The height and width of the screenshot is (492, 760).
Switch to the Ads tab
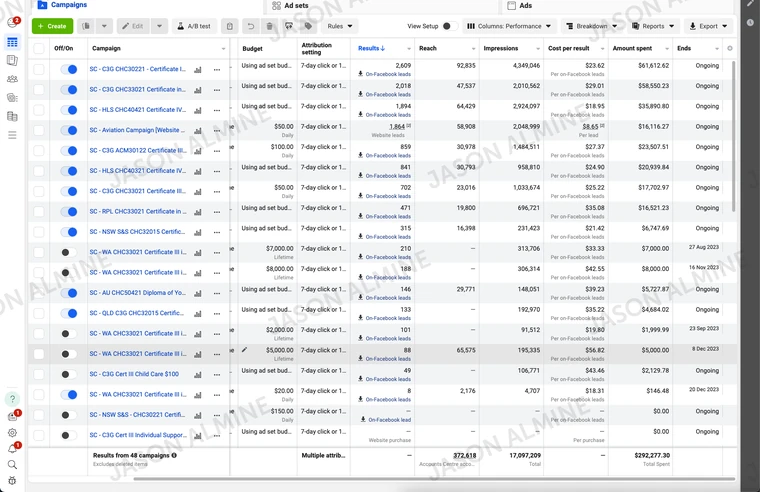pyautogui.click(x=520, y=5)
